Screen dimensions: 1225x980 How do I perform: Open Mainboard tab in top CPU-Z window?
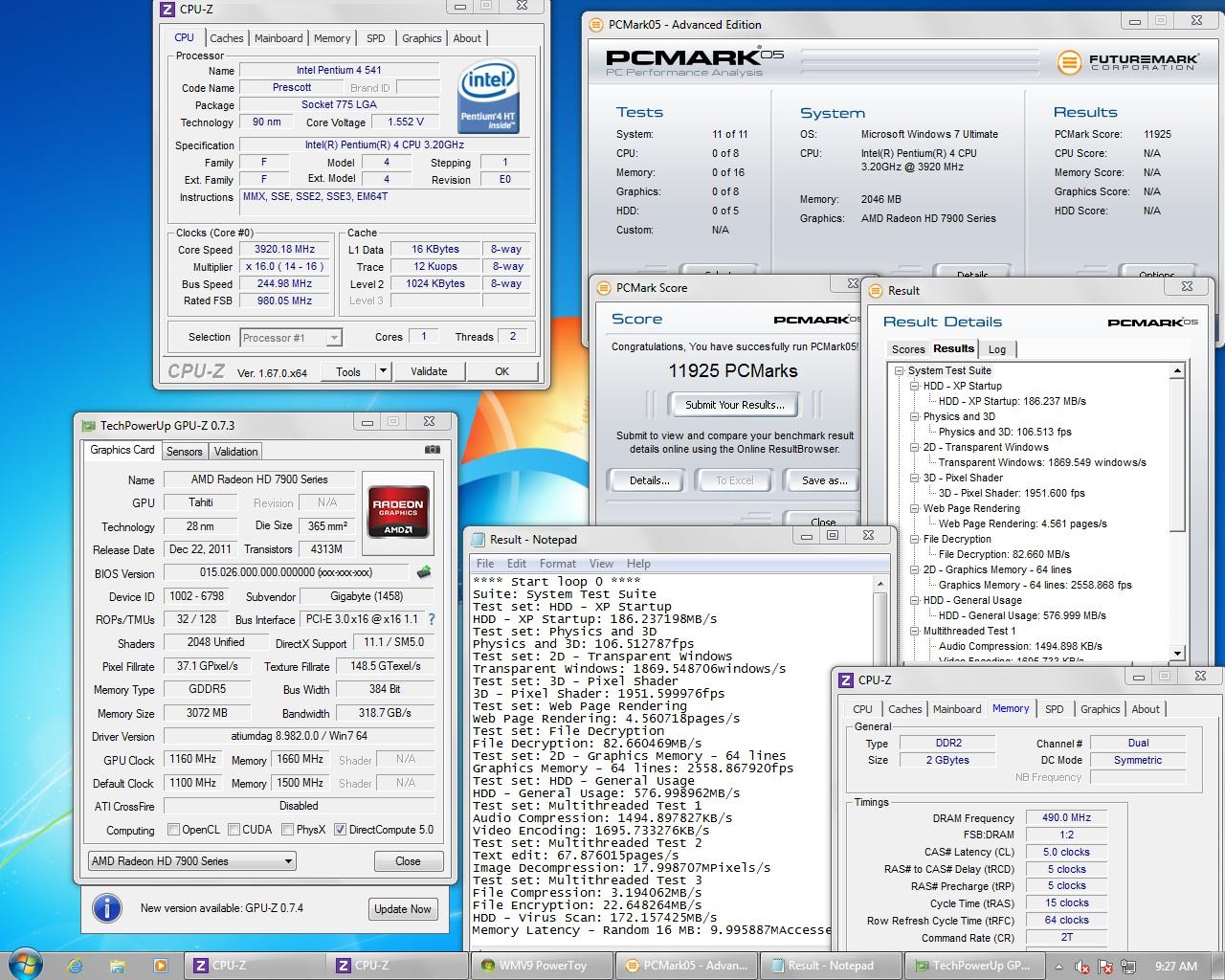coord(278,38)
